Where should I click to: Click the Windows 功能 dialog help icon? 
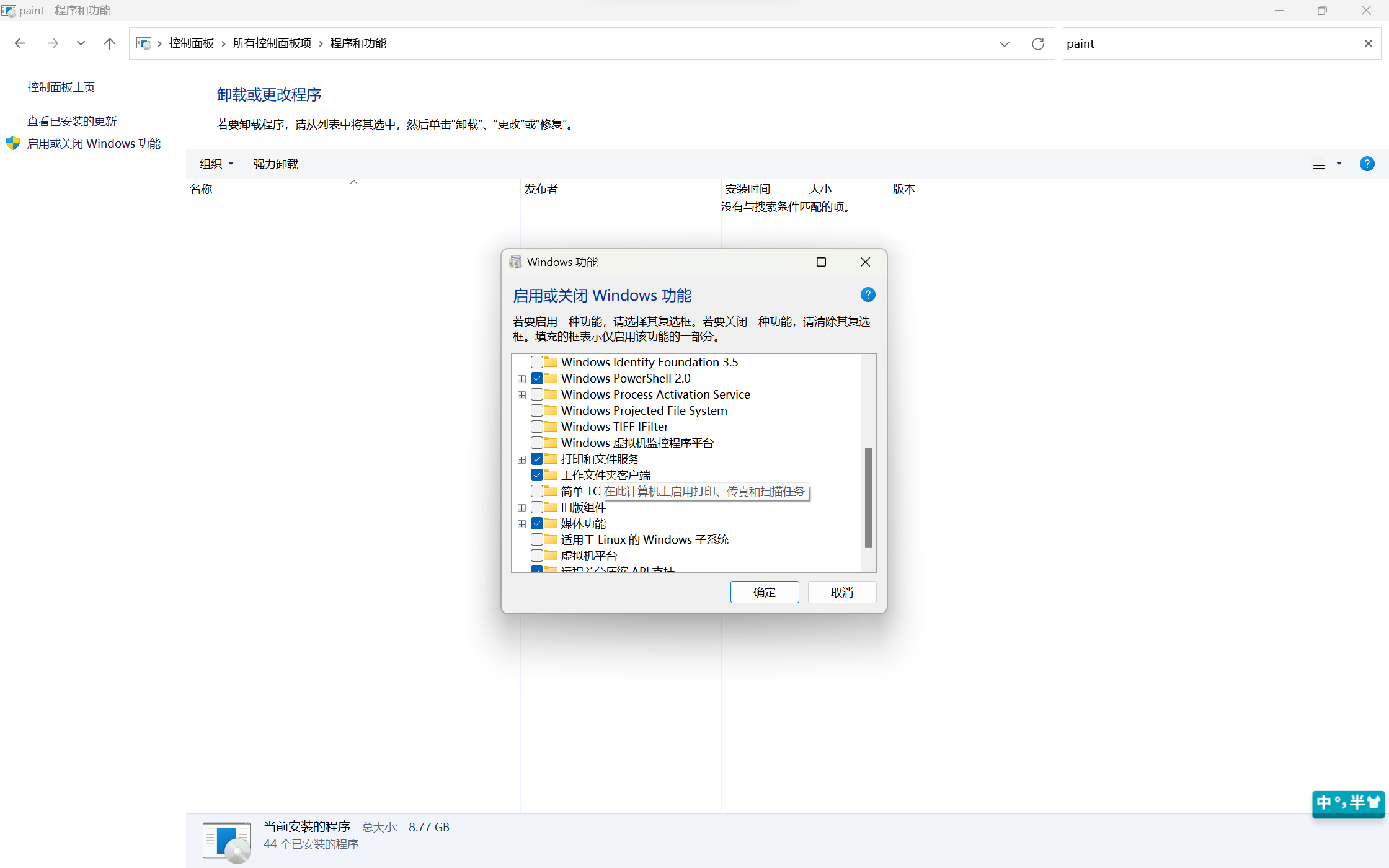(868, 295)
